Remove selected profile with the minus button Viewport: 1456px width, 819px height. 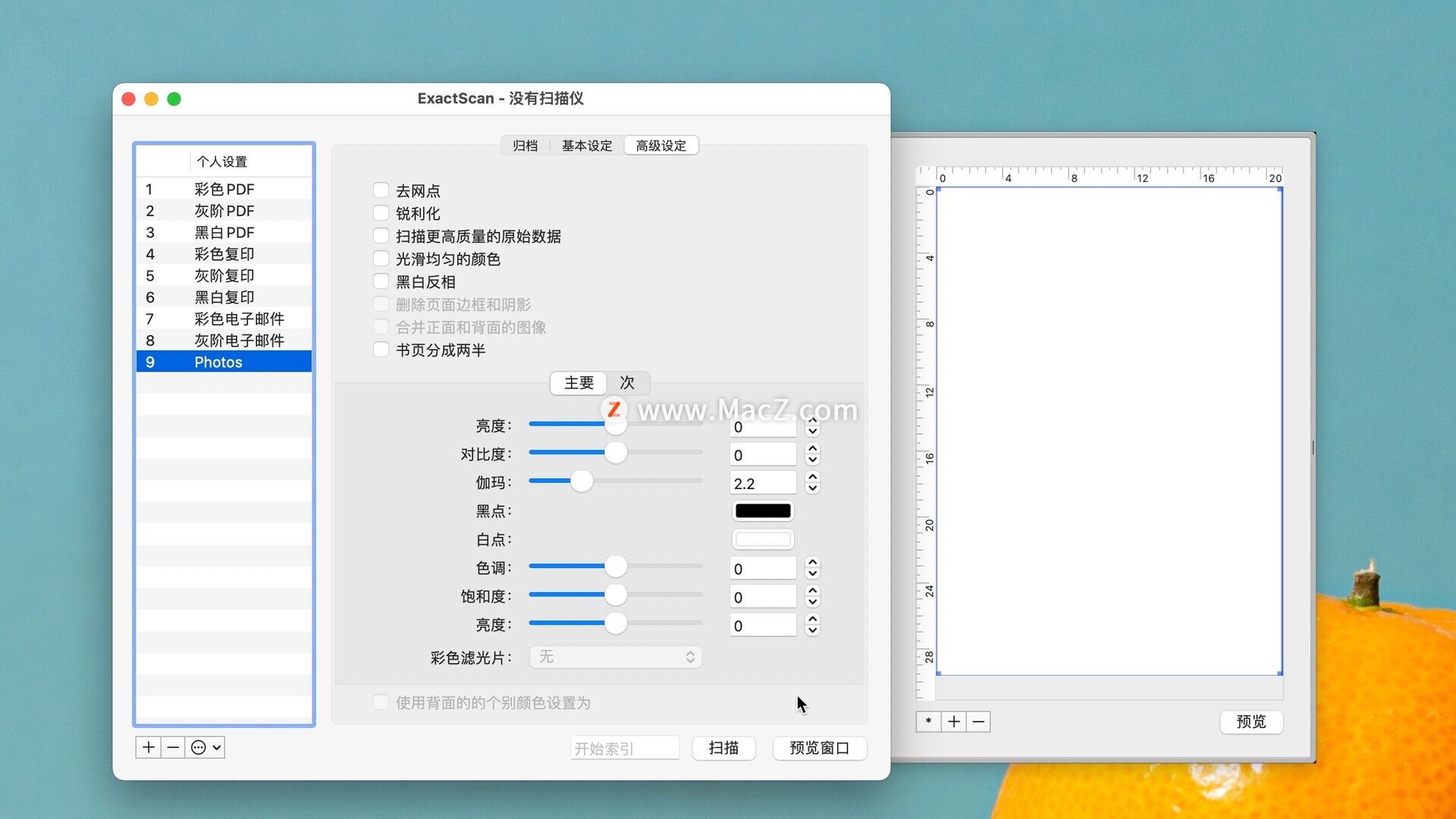point(174,748)
